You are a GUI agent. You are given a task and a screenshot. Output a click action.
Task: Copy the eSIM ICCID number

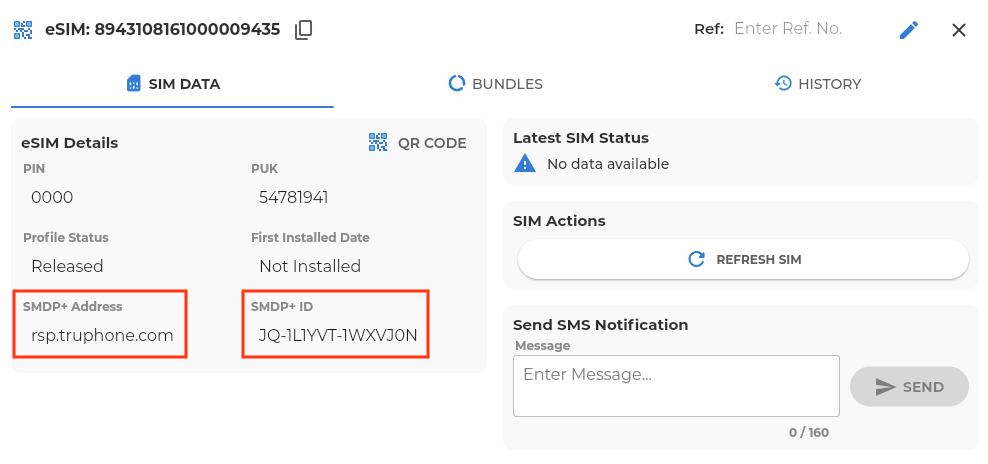(304, 30)
